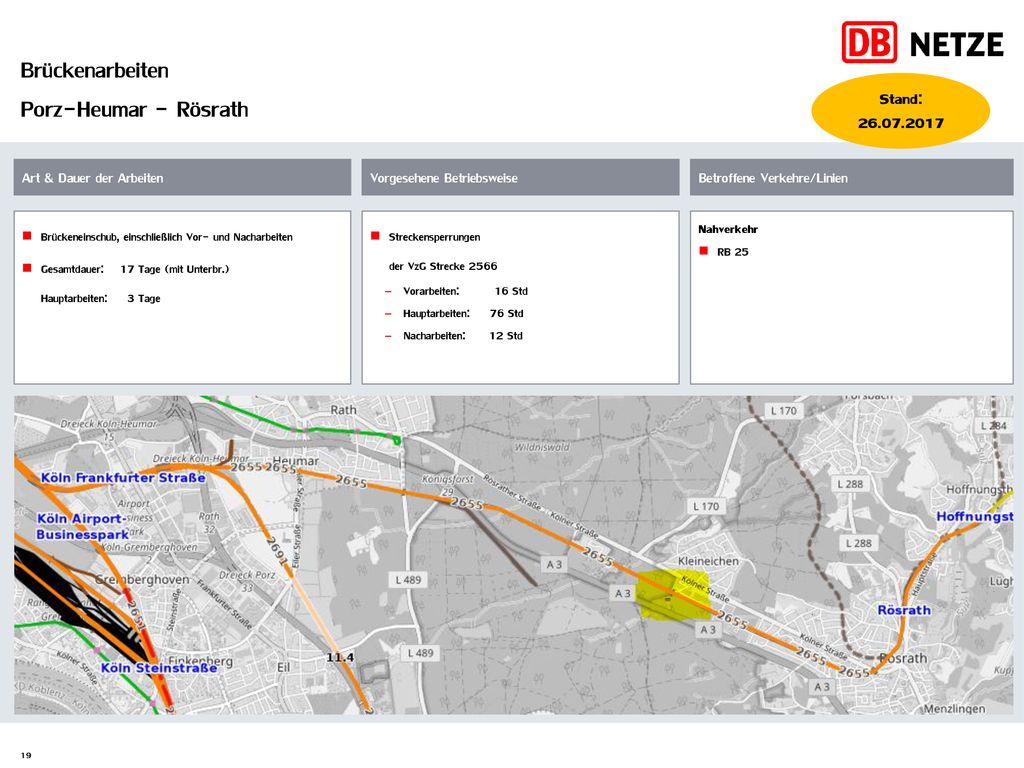This screenshot has height=768, width=1024.
Task: Click the Streckensperrungen bullet text
Action: click(434, 237)
